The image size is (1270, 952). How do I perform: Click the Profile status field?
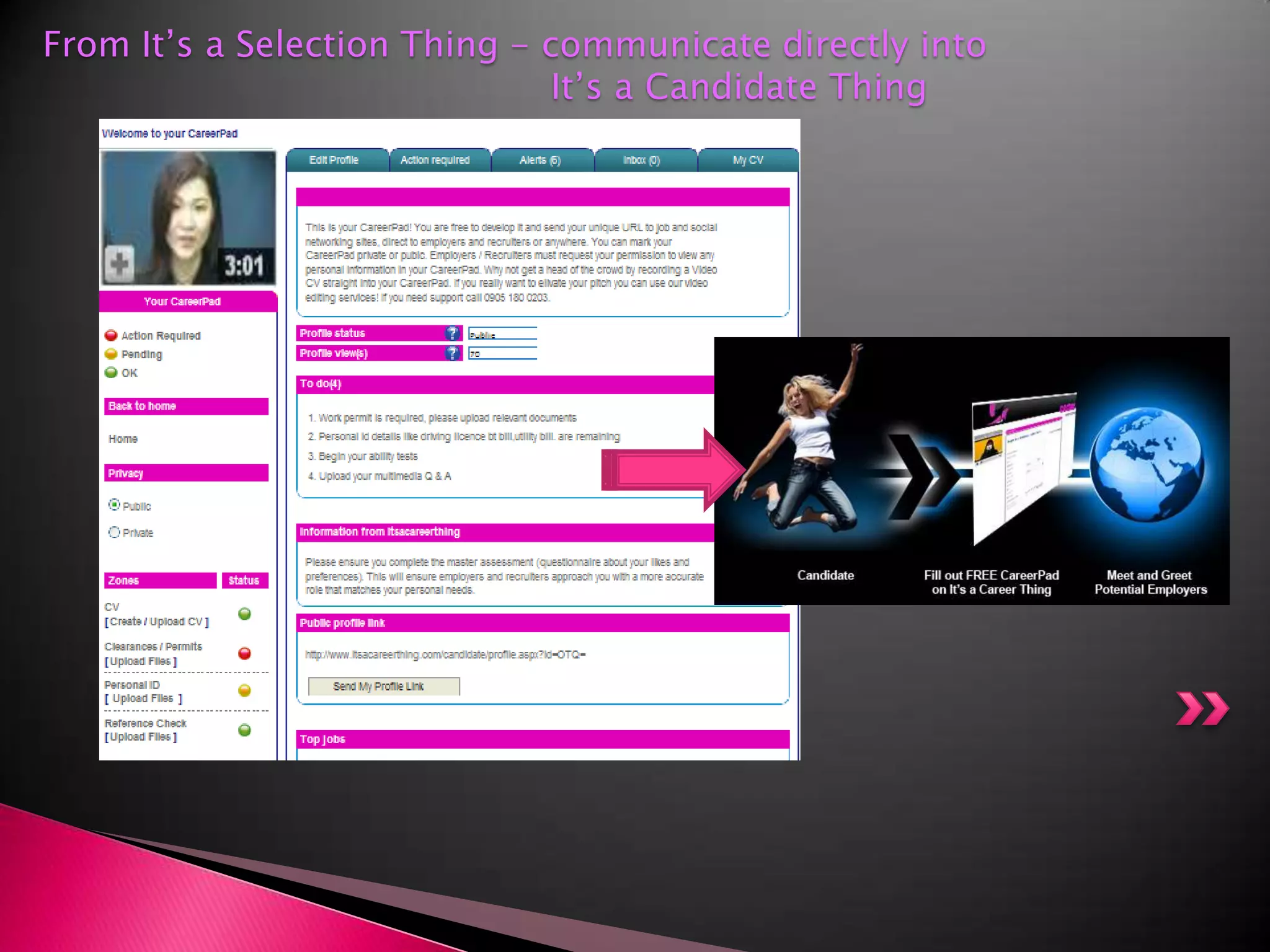coord(502,333)
